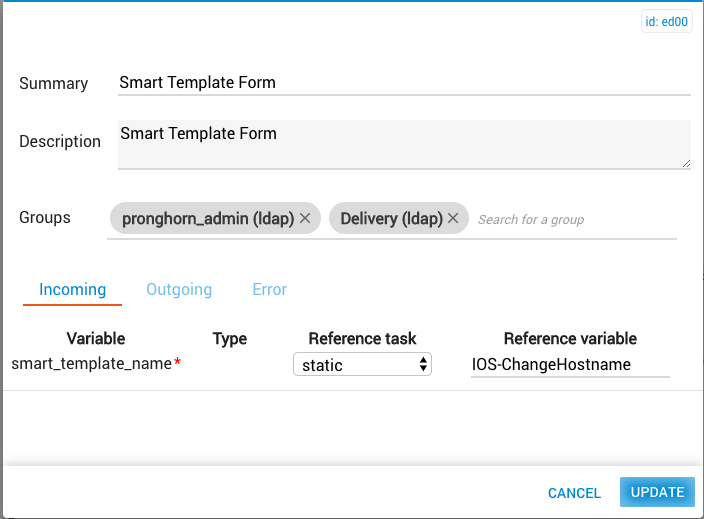Open the static Reference task dropdown
The height and width of the screenshot is (519, 704).
tap(362, 364)
